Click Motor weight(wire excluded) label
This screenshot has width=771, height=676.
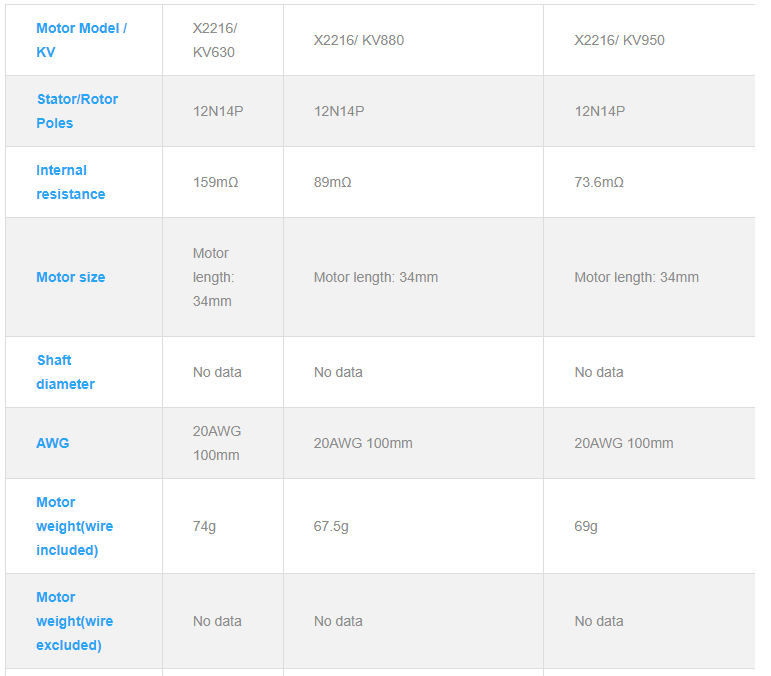tap(74, 621)
